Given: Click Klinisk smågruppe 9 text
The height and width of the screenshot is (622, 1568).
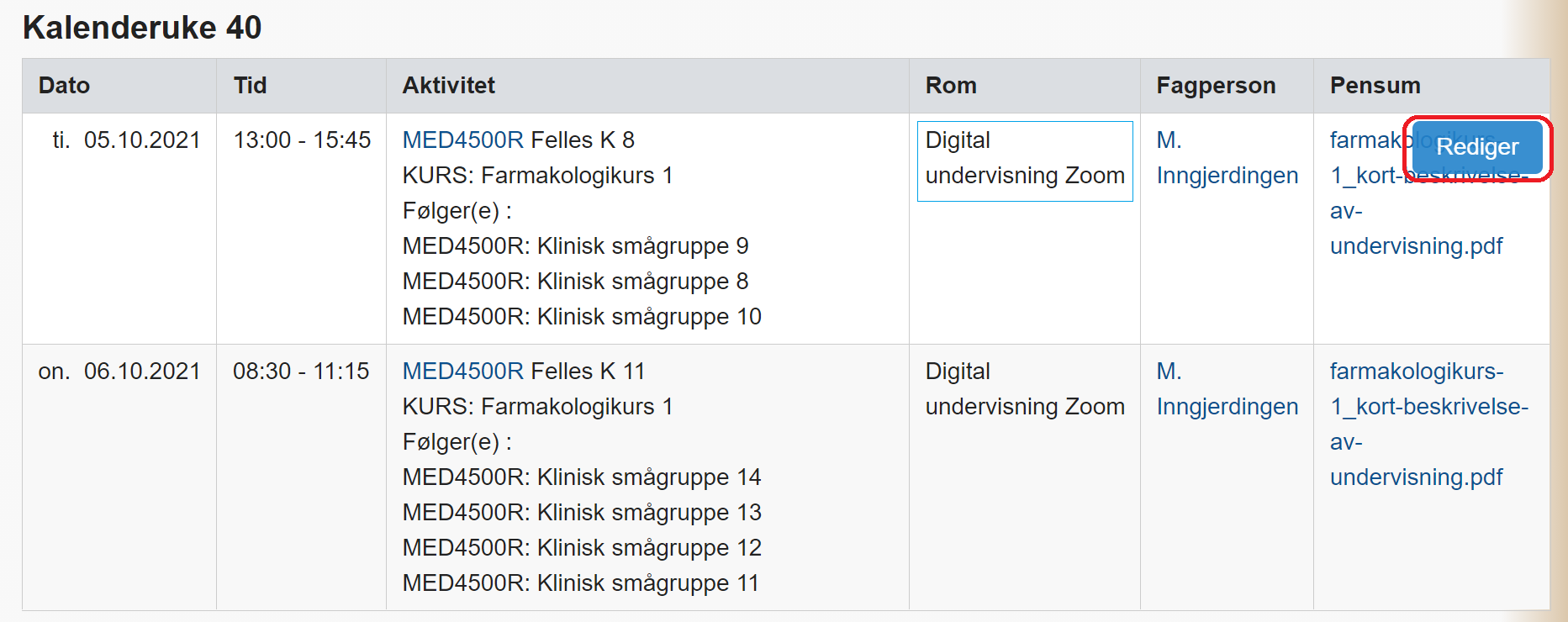Looking at the screenshot, I should [642, 245].
